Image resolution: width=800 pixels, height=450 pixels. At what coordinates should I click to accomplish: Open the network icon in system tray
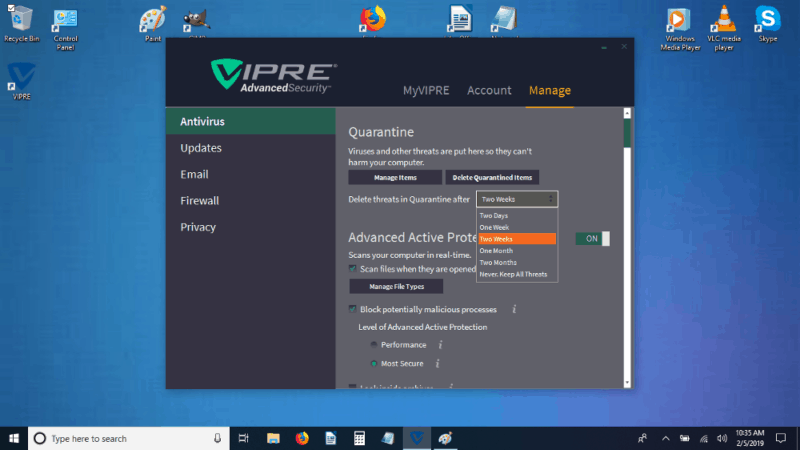pyautogui.click(x=704, y=438)
